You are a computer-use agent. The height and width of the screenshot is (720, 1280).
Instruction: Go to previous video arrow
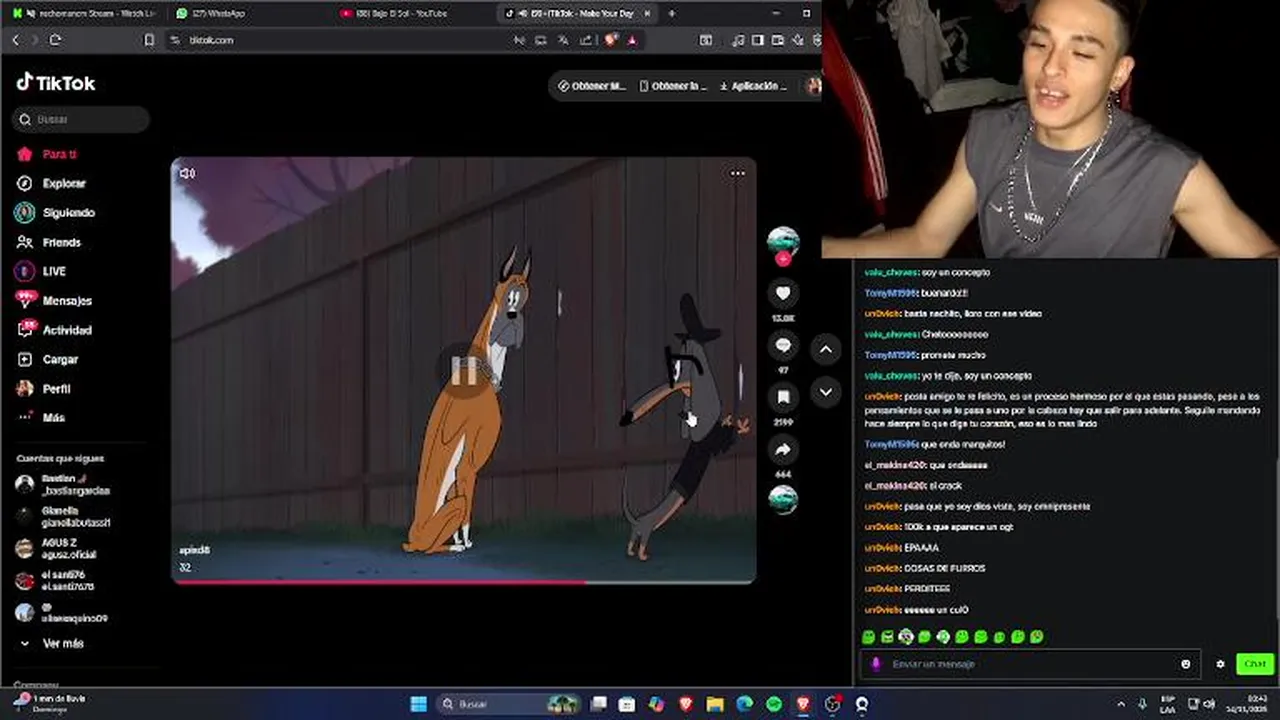pyautogui.click(x=825, y=349)
